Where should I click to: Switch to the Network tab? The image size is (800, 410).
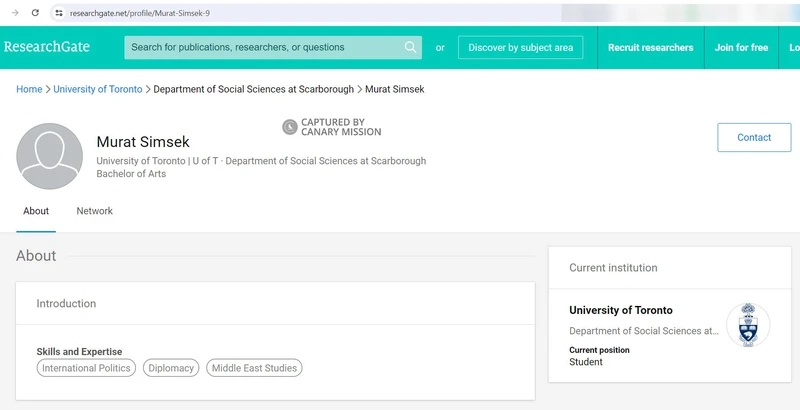94,211
